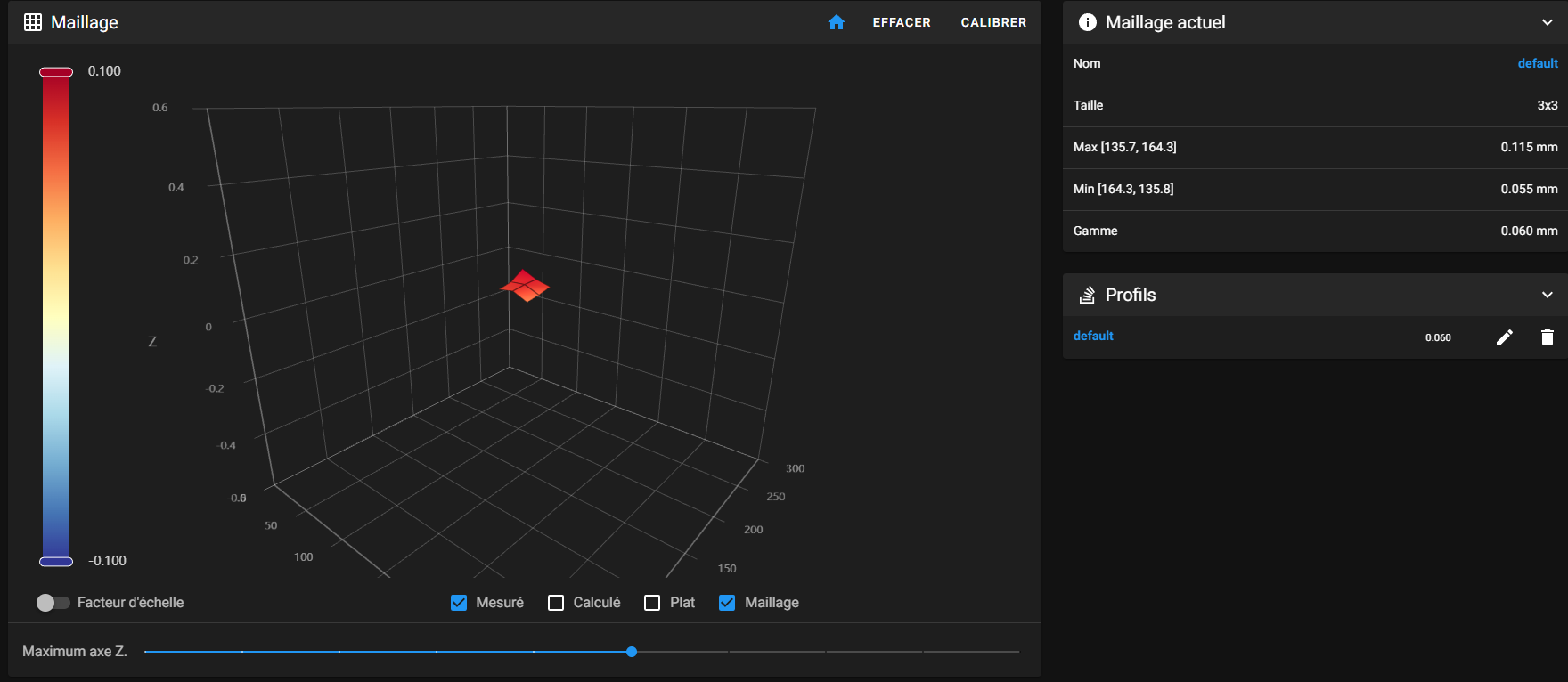The height and width of the screenshot is (682, 1568).
Task: Collapse the Profils panel chevron
Action: click(1548, 295)
